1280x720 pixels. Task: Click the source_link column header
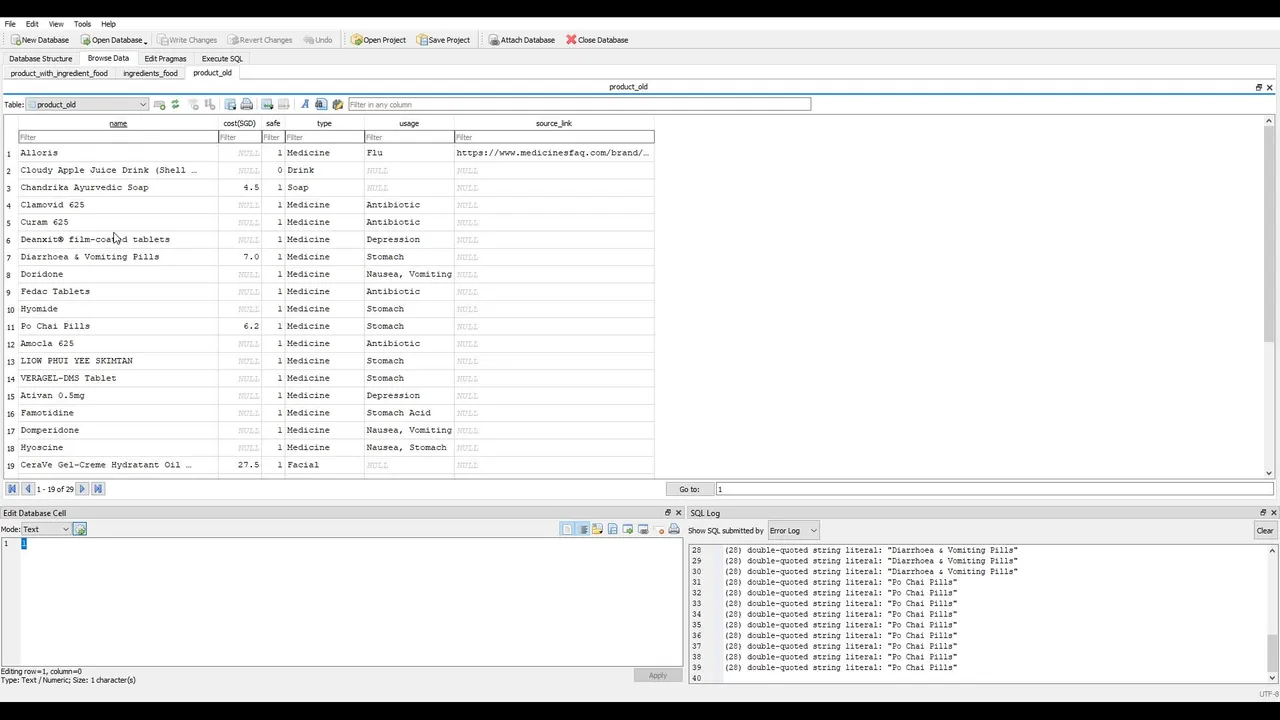[x=554, y=123]
